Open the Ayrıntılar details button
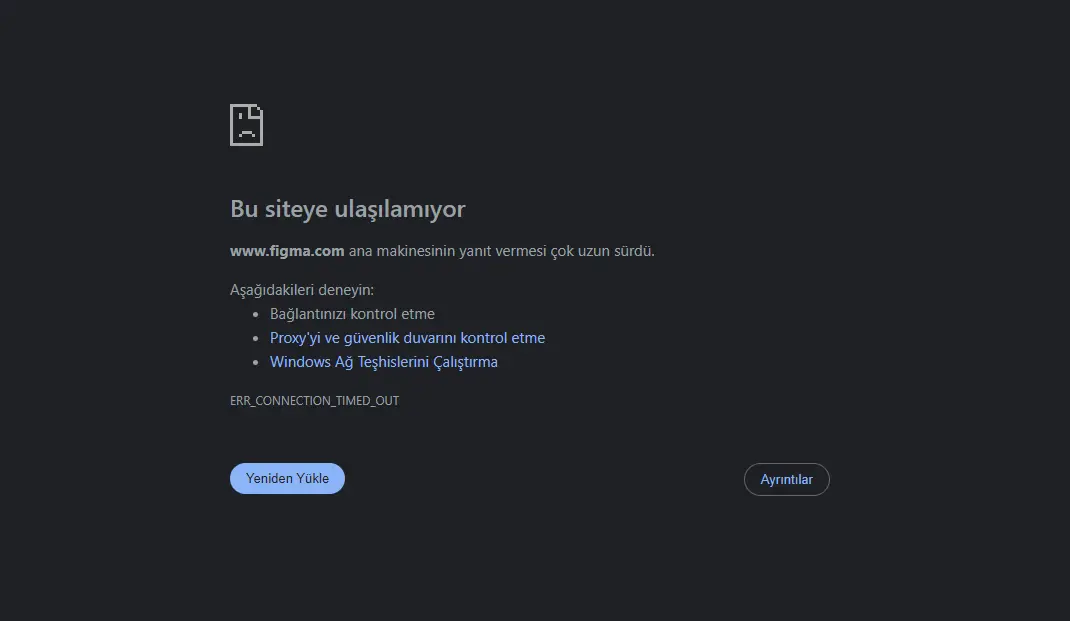The image size is (1070, 621). [786, 480]
